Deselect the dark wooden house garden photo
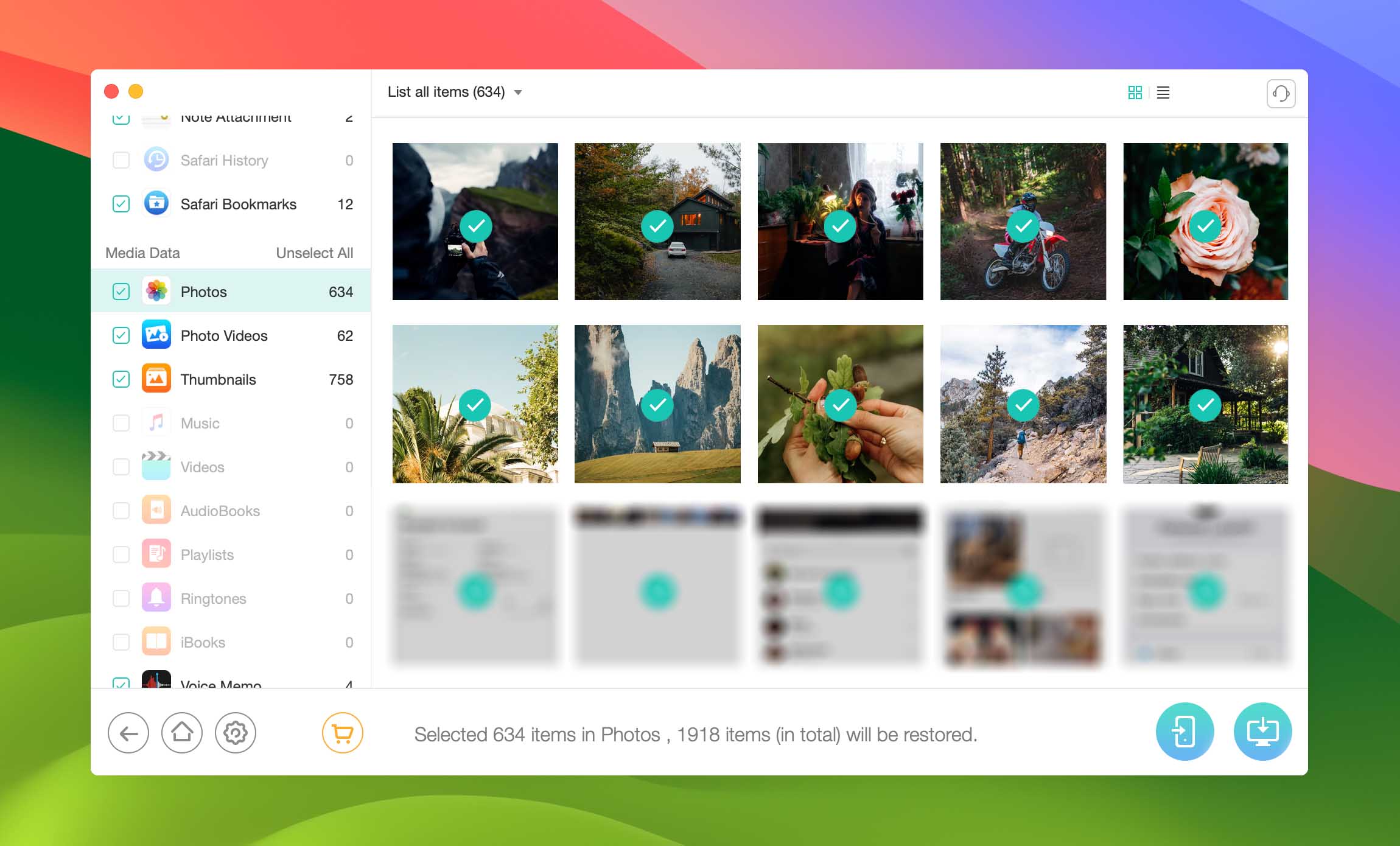 tap(1205, 404)
